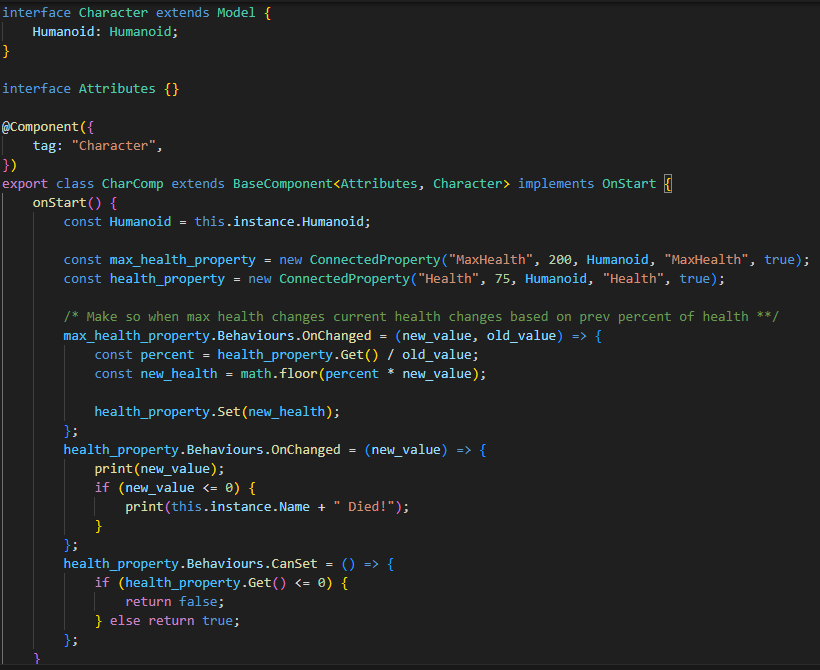Click the 'OnStart' interface name after implements

click(x=629, y=184)
